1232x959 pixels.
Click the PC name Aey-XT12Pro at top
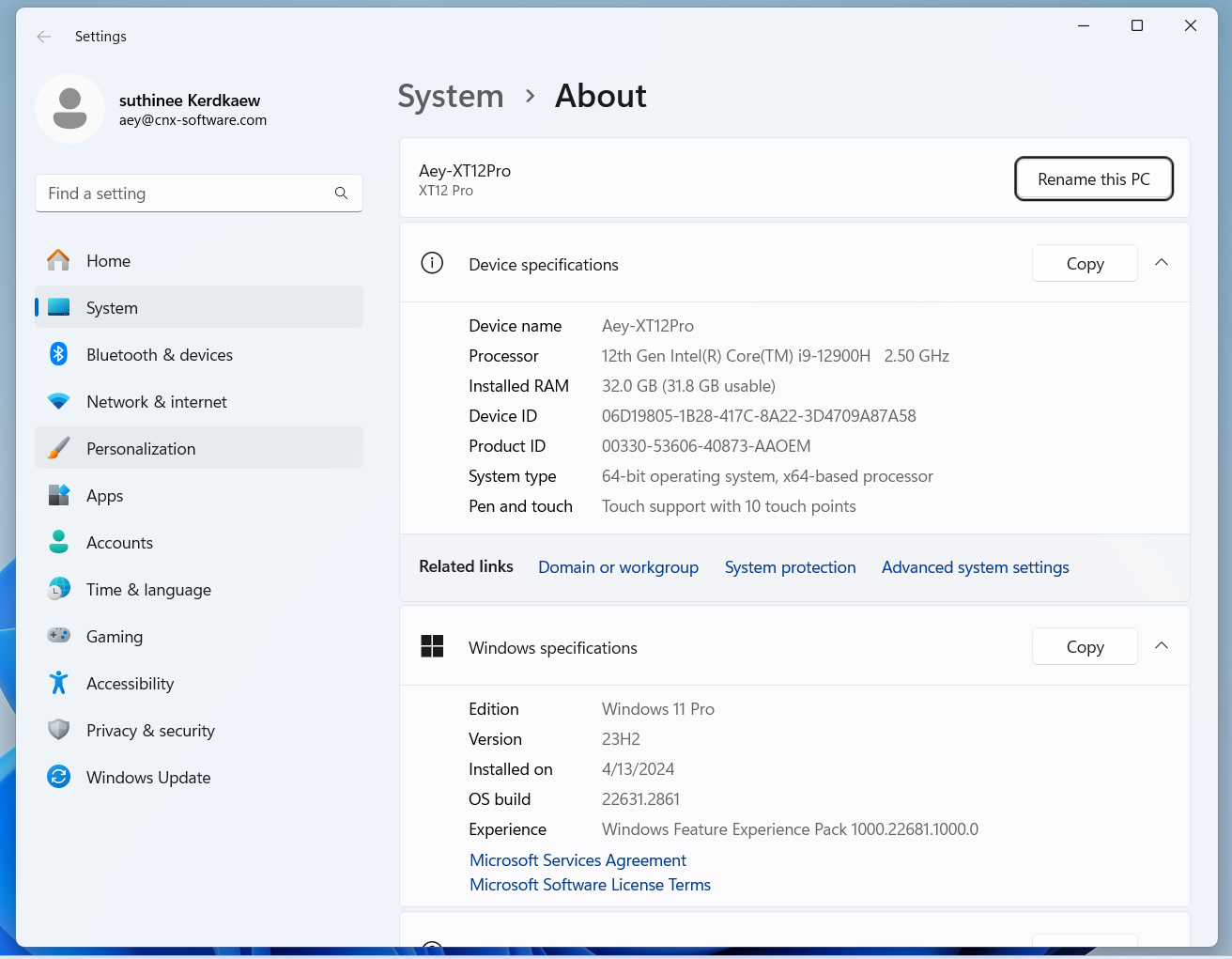465,171
